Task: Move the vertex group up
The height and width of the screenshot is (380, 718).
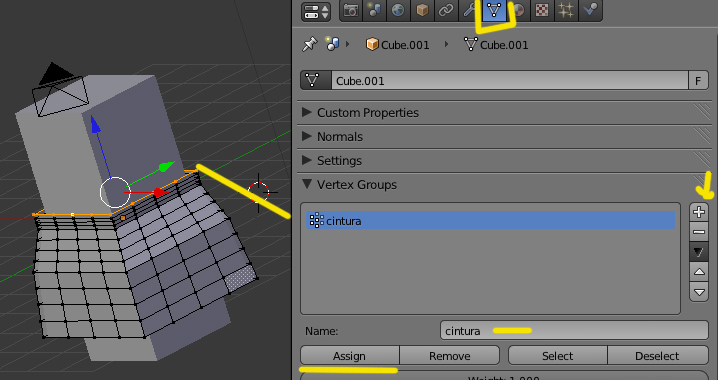Action: [x=699, y=272]
